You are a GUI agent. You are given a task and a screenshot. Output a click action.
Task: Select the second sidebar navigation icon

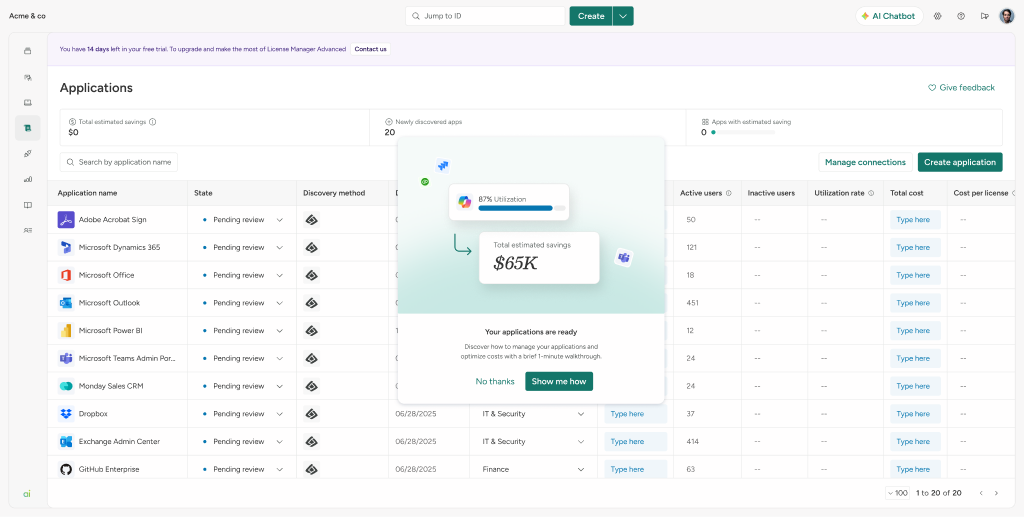27,77
